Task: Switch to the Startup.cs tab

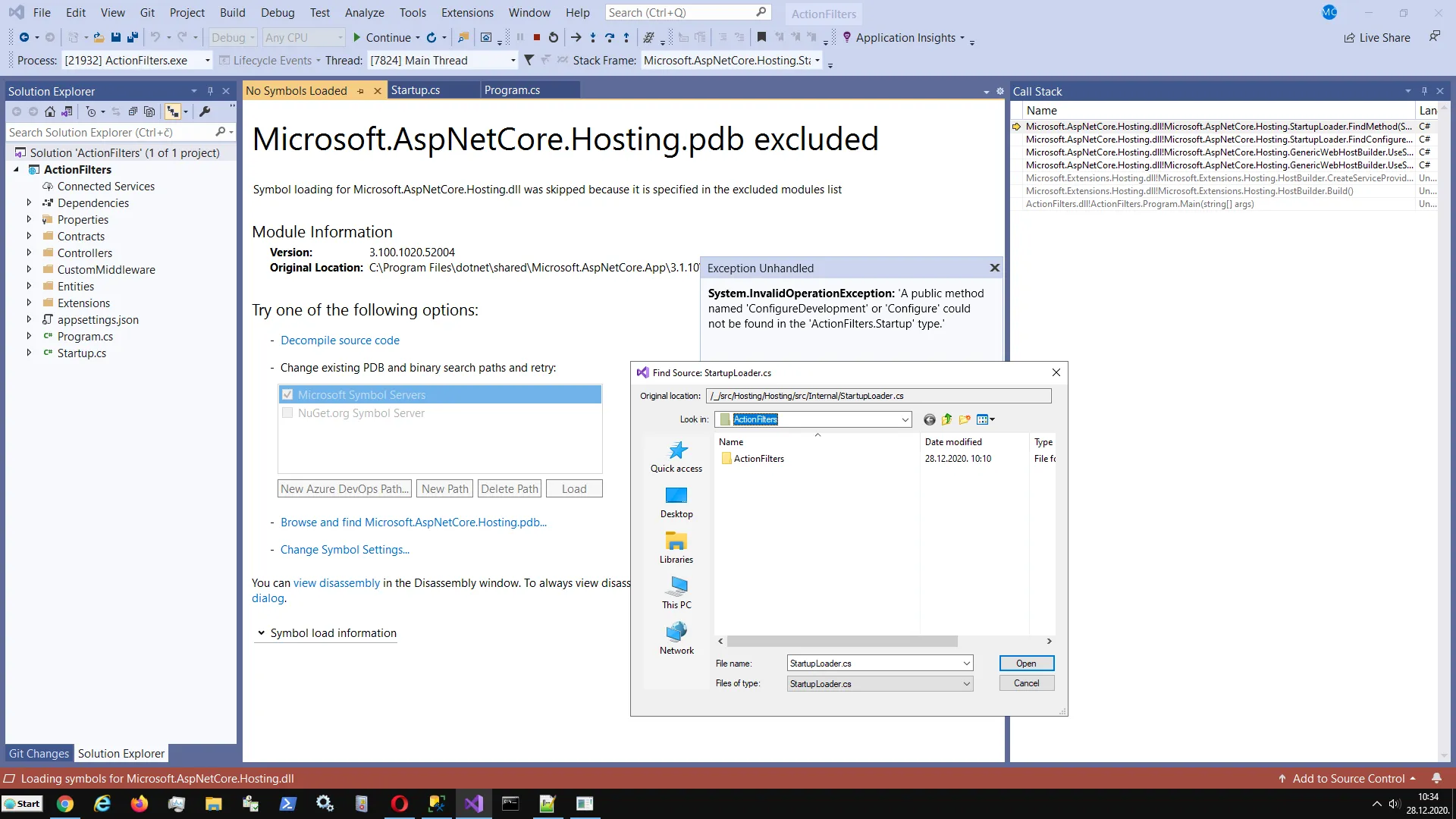Action: point(416,90)
